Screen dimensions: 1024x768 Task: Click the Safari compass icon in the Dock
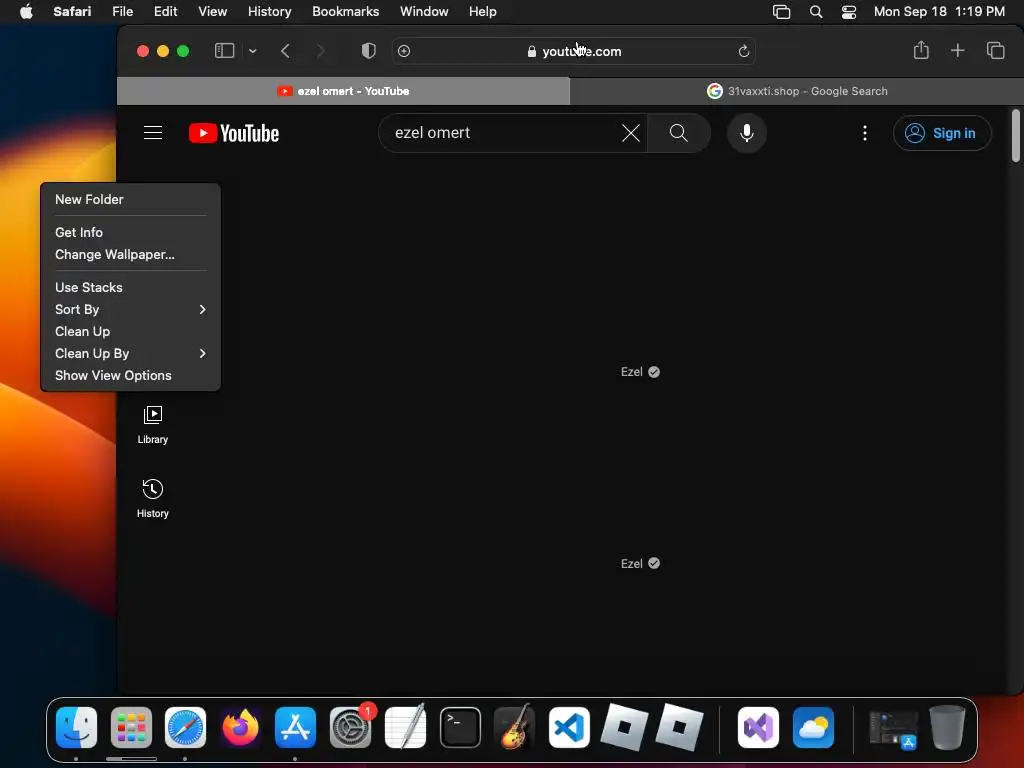(185, 728)
